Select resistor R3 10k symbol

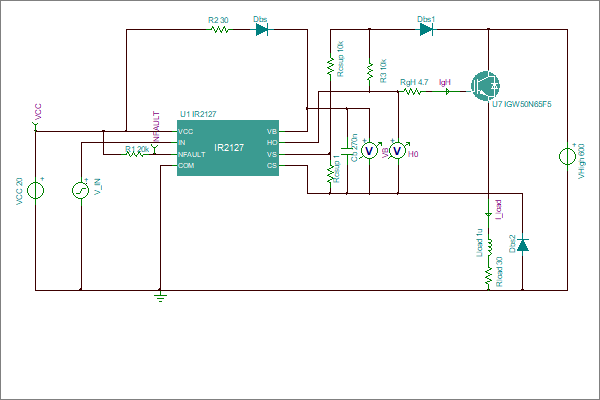point(370,70)
